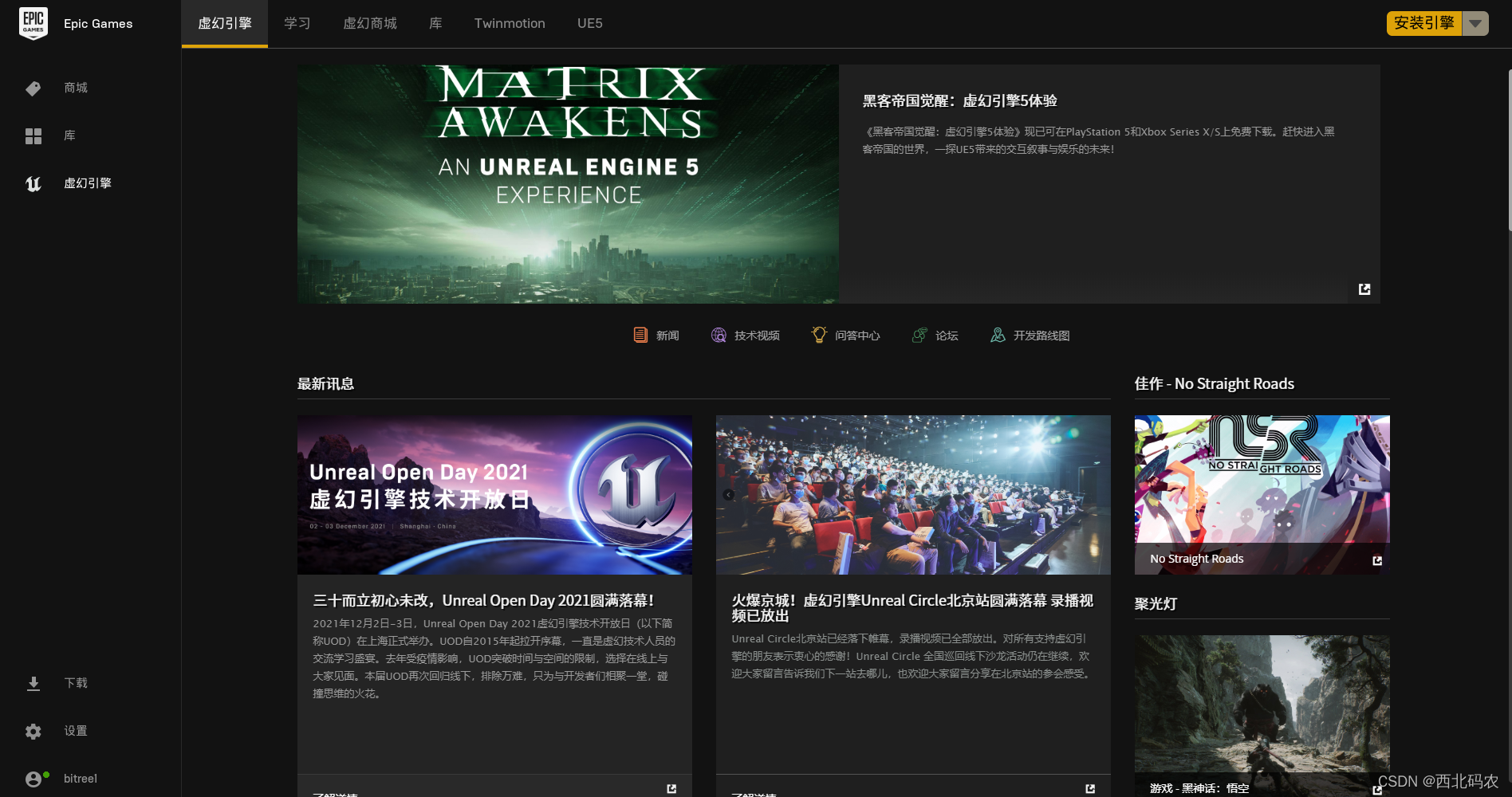The width and height of the screenshot is (1512, 797).
Task: Open the Unreal Circle audience photo
Action: 913,495
